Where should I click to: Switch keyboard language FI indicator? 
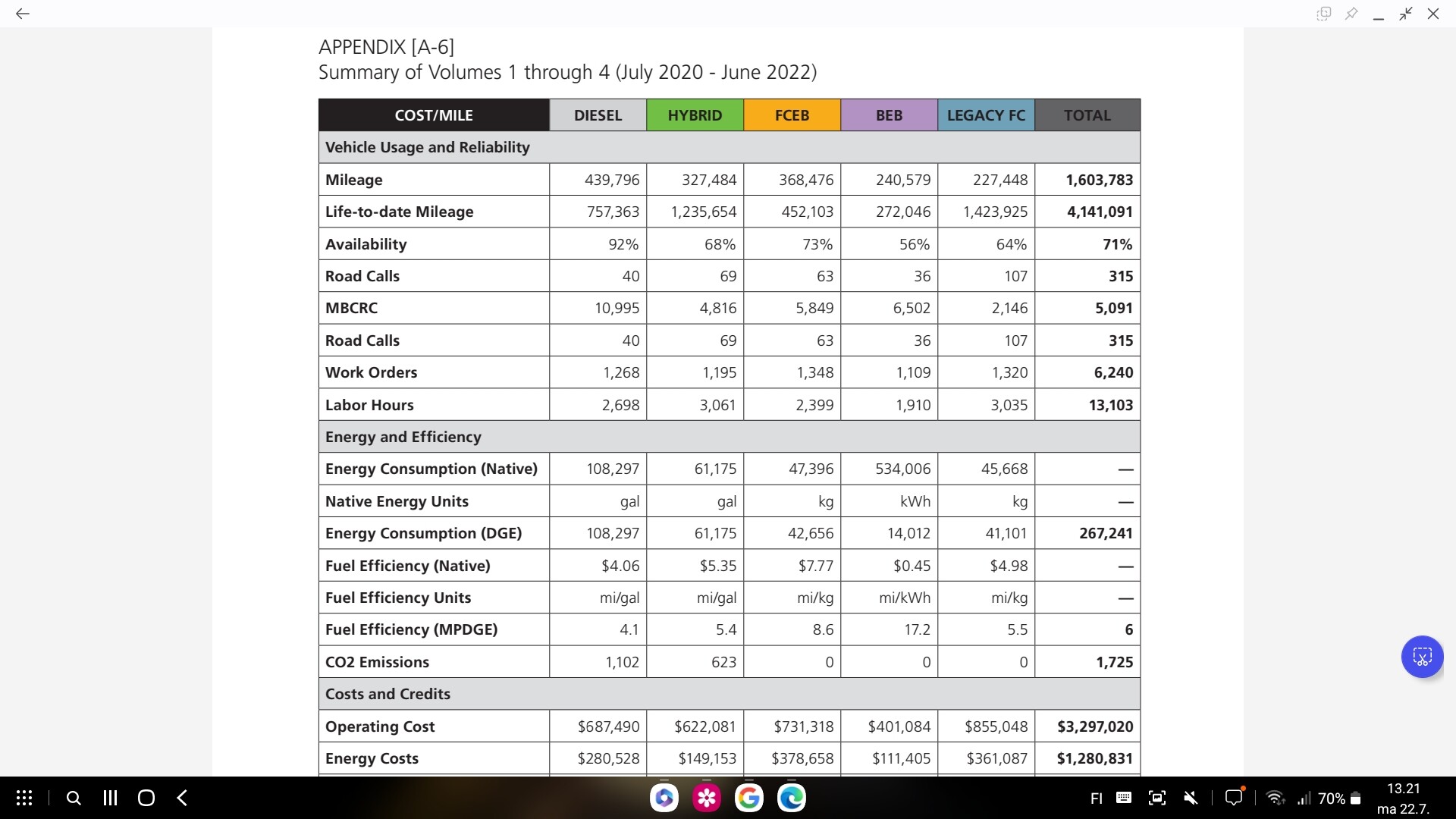point(1097,799)
